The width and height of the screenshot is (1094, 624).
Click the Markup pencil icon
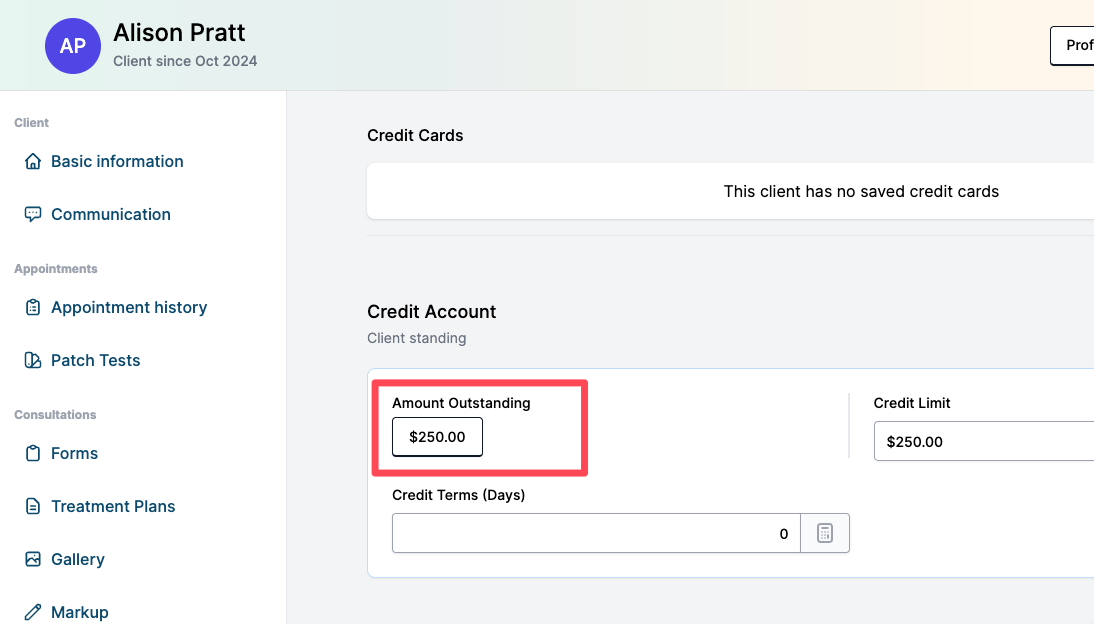click(x=33, y=612)
